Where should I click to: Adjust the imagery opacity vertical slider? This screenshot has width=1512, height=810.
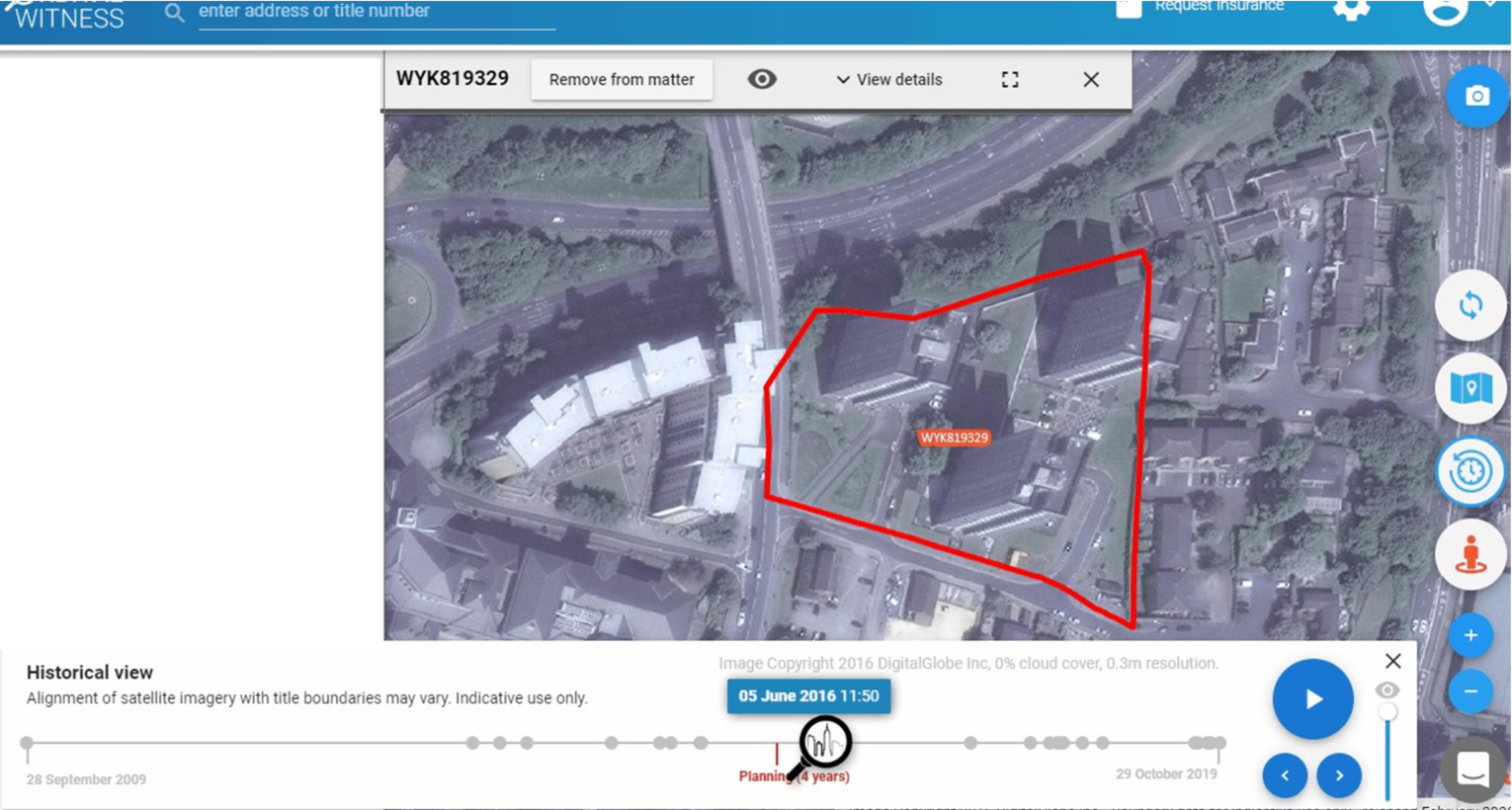point(1388,751)
